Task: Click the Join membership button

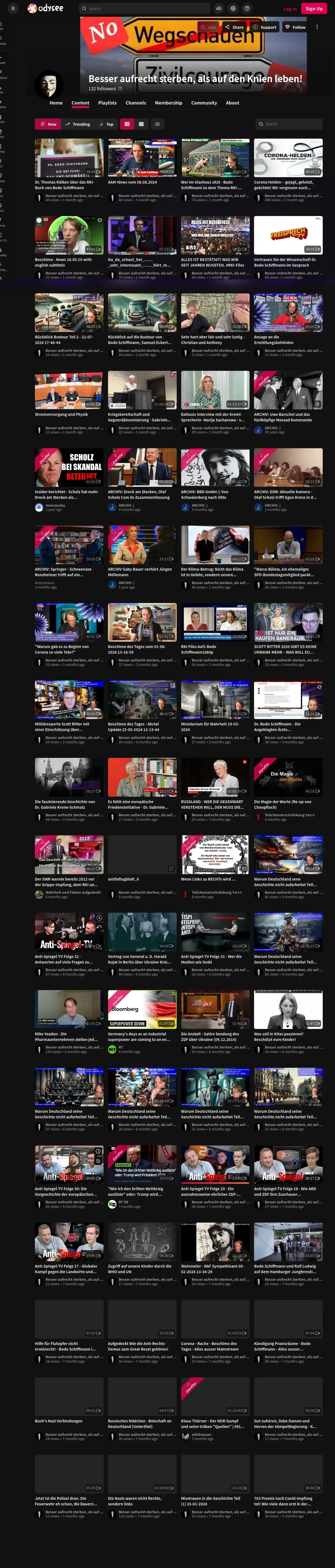Action: click(208, 27)
